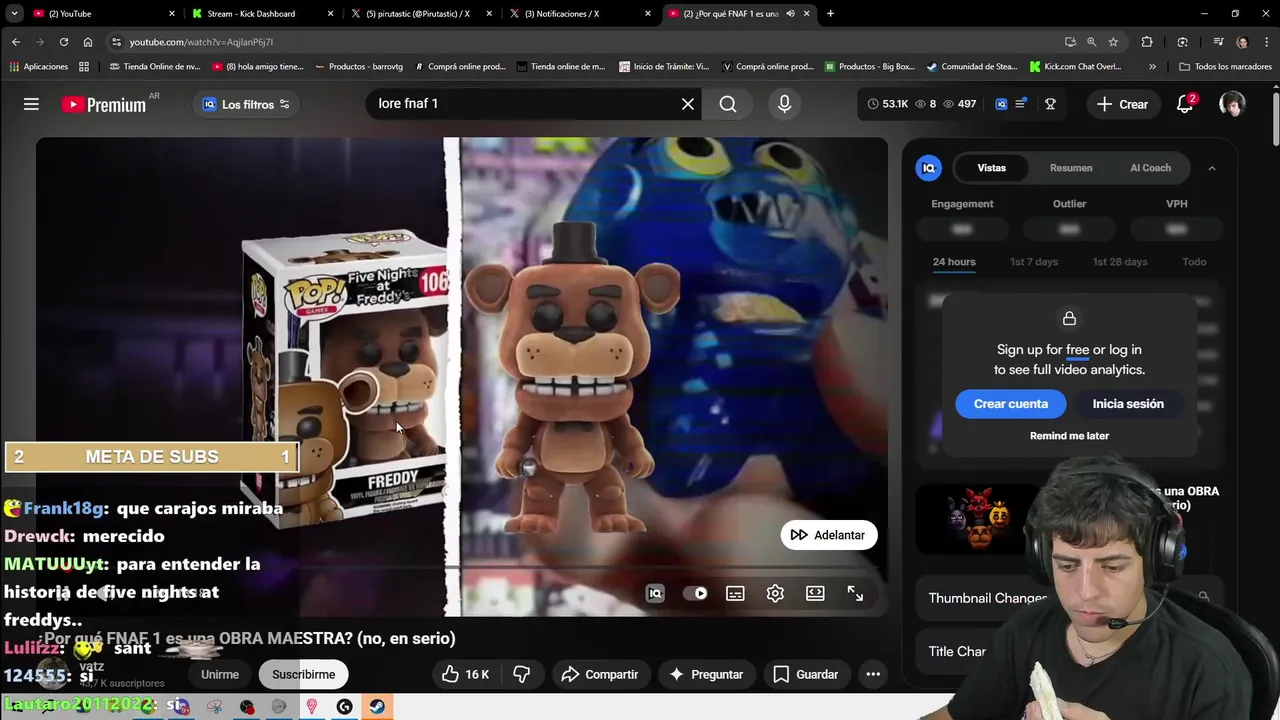Click the Unirme join button
1280x720 pixels.
click(220, 674)
